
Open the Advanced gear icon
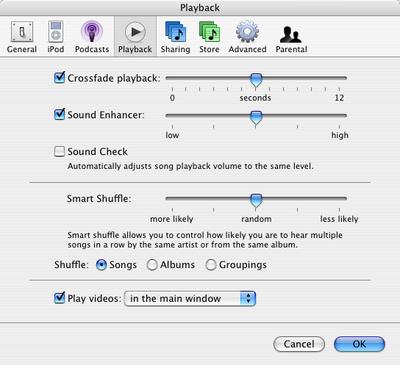coord(247,32)
